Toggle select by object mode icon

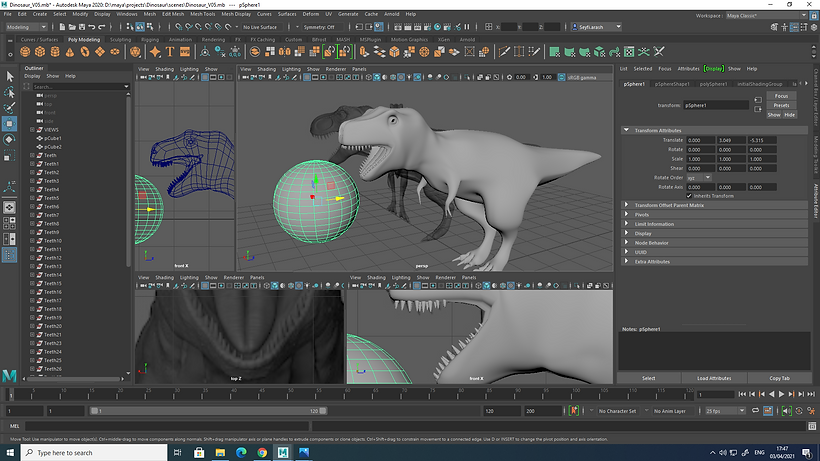[140, 27]
